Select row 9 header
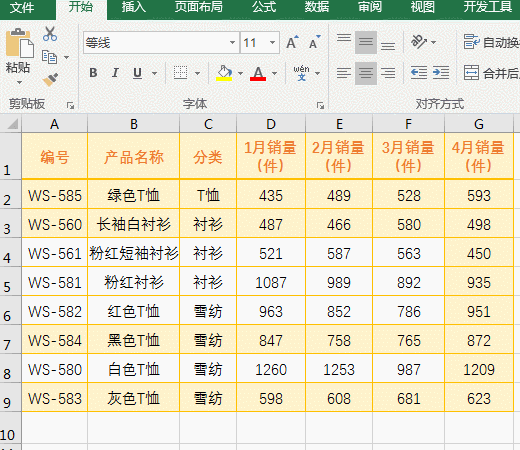This screenshot has height=450, width=520. 11,397
